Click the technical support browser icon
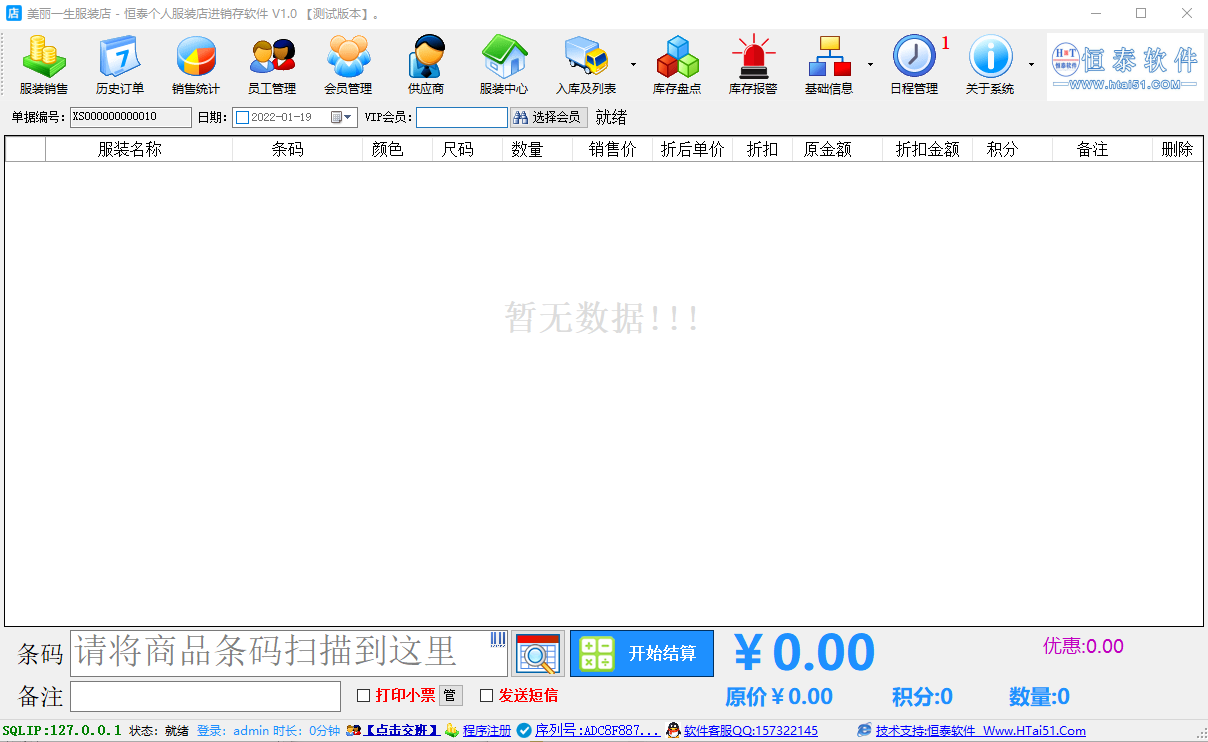Image resolution: width=1208 pixels, height=742 pixels. pos(864,731)
